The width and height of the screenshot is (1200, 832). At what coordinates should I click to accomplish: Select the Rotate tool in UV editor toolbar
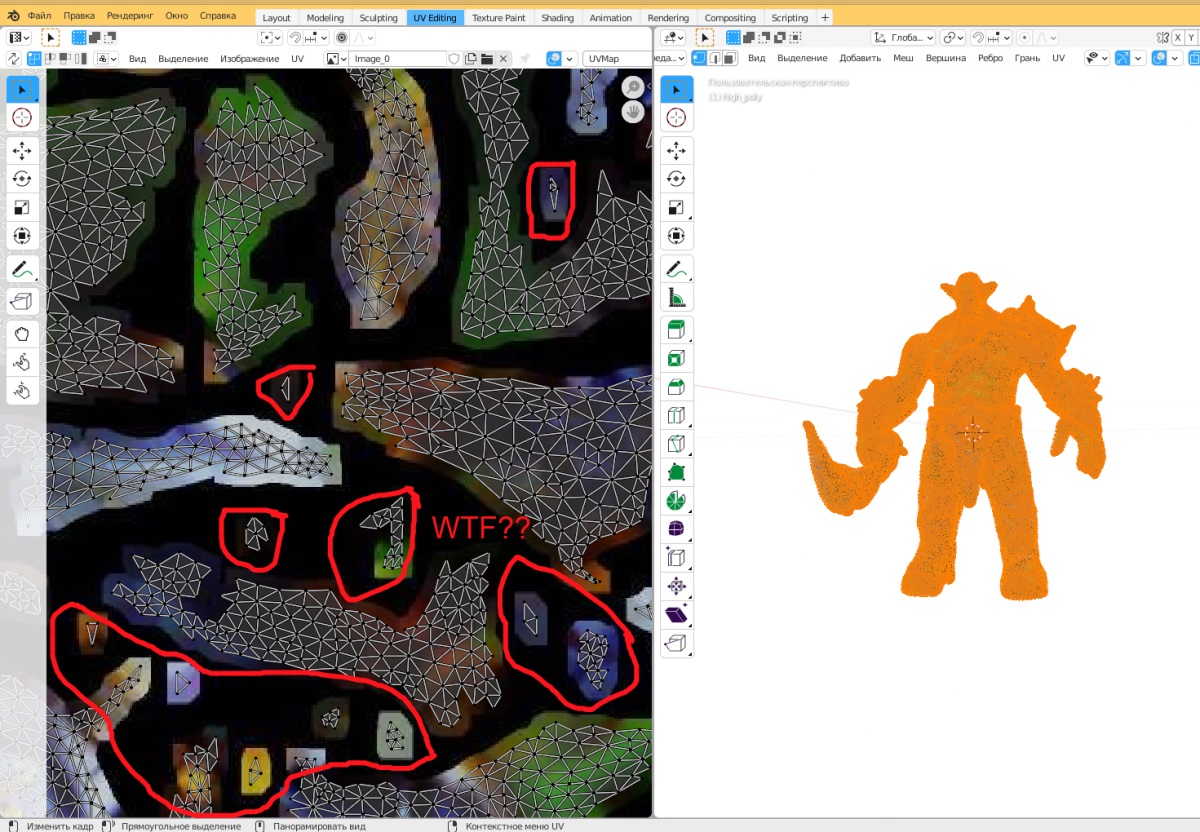click(x=22, y=179)
